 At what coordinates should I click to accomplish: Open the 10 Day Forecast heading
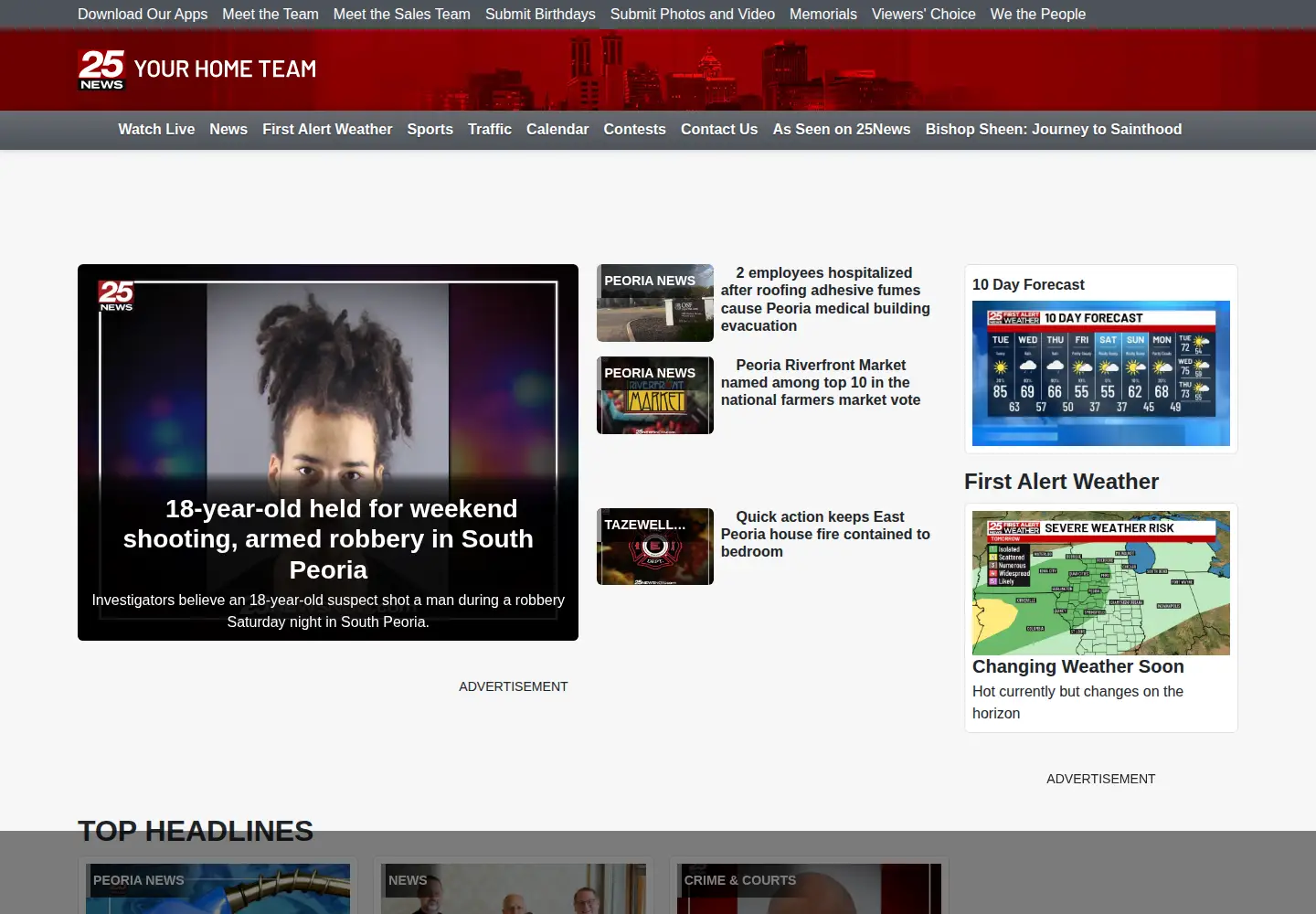coord(1028,284)
